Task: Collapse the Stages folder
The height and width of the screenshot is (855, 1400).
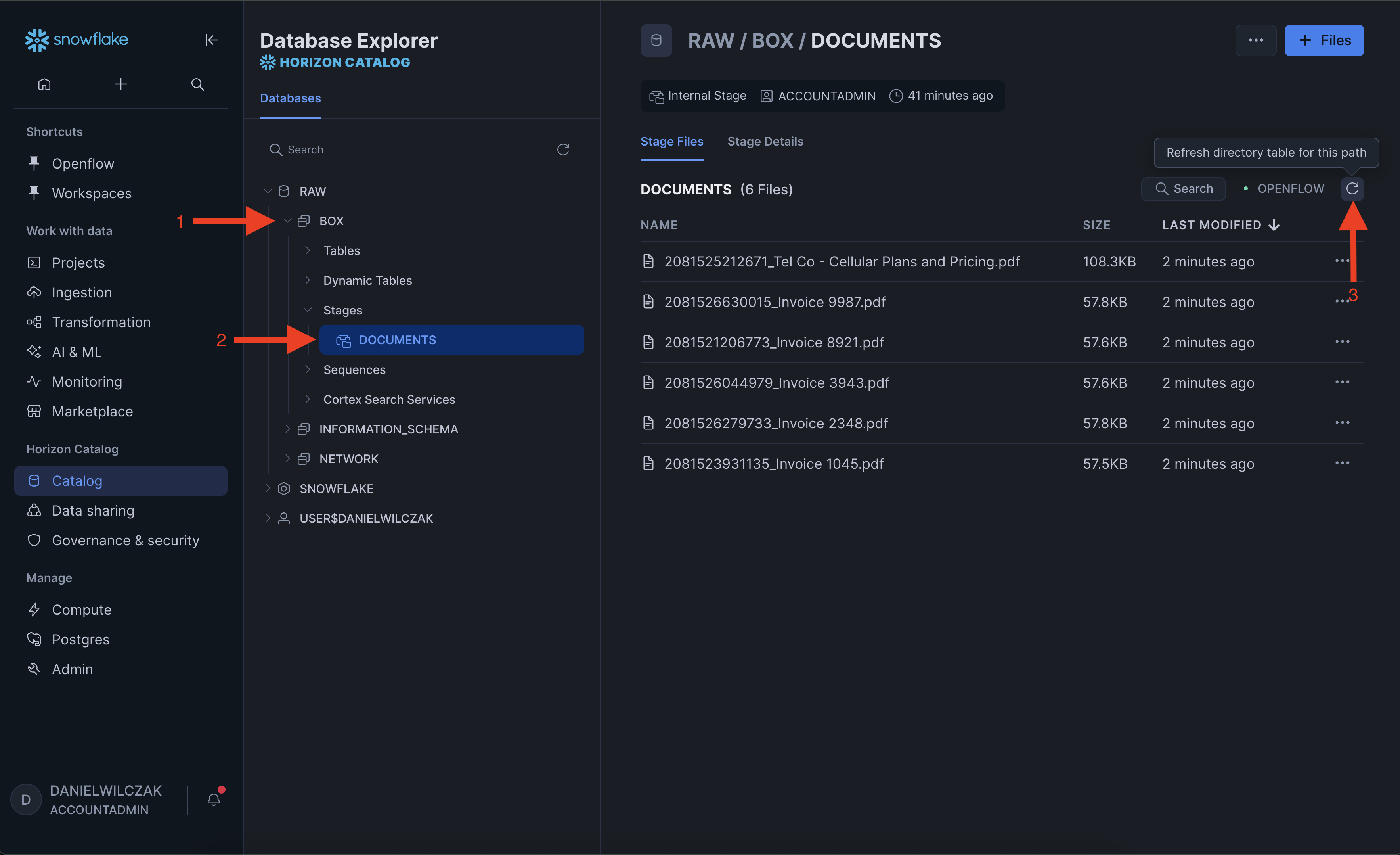Action: pos(307,310)
